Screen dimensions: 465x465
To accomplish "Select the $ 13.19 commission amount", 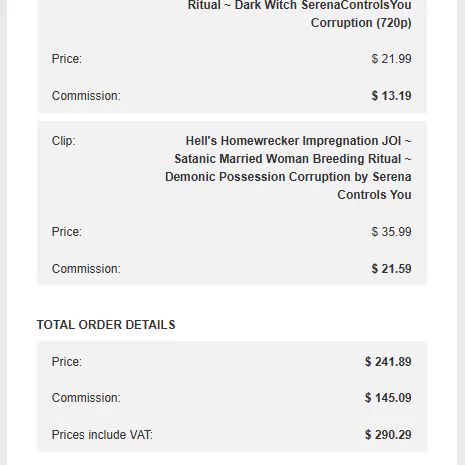I will point(391,96).
